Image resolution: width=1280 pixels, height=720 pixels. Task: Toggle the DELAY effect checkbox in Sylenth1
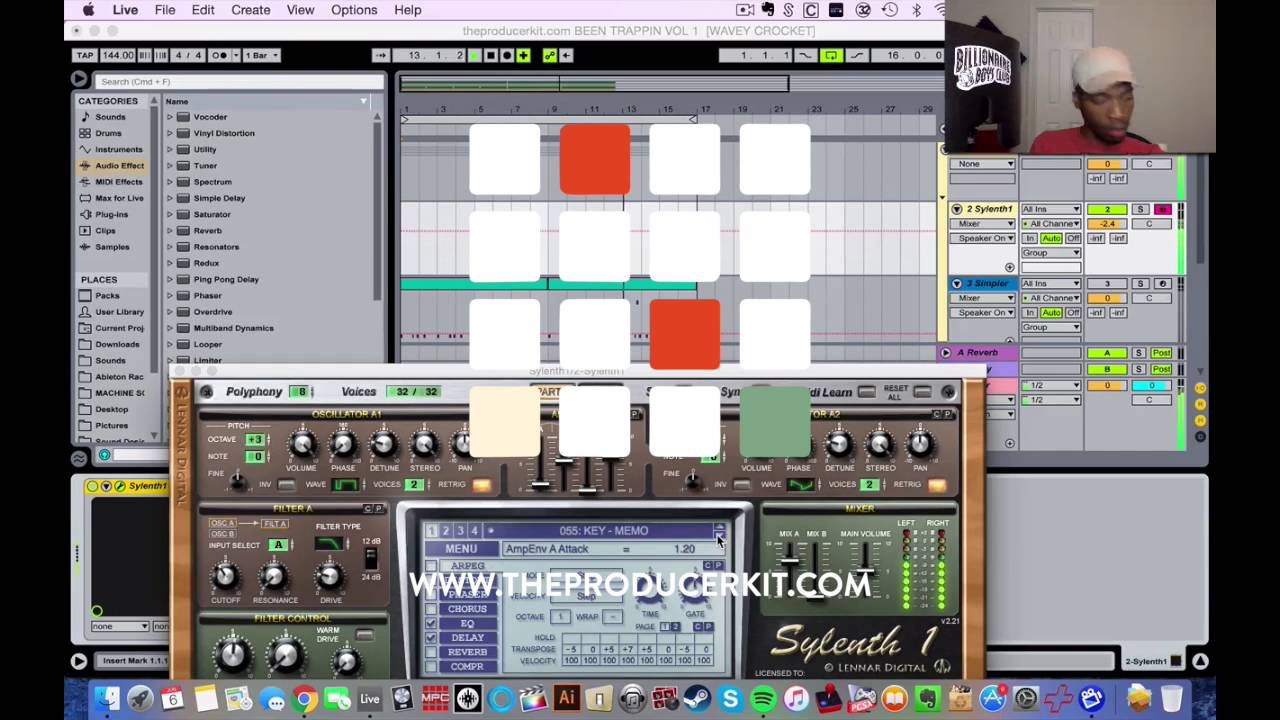click(x=431, y=637)
